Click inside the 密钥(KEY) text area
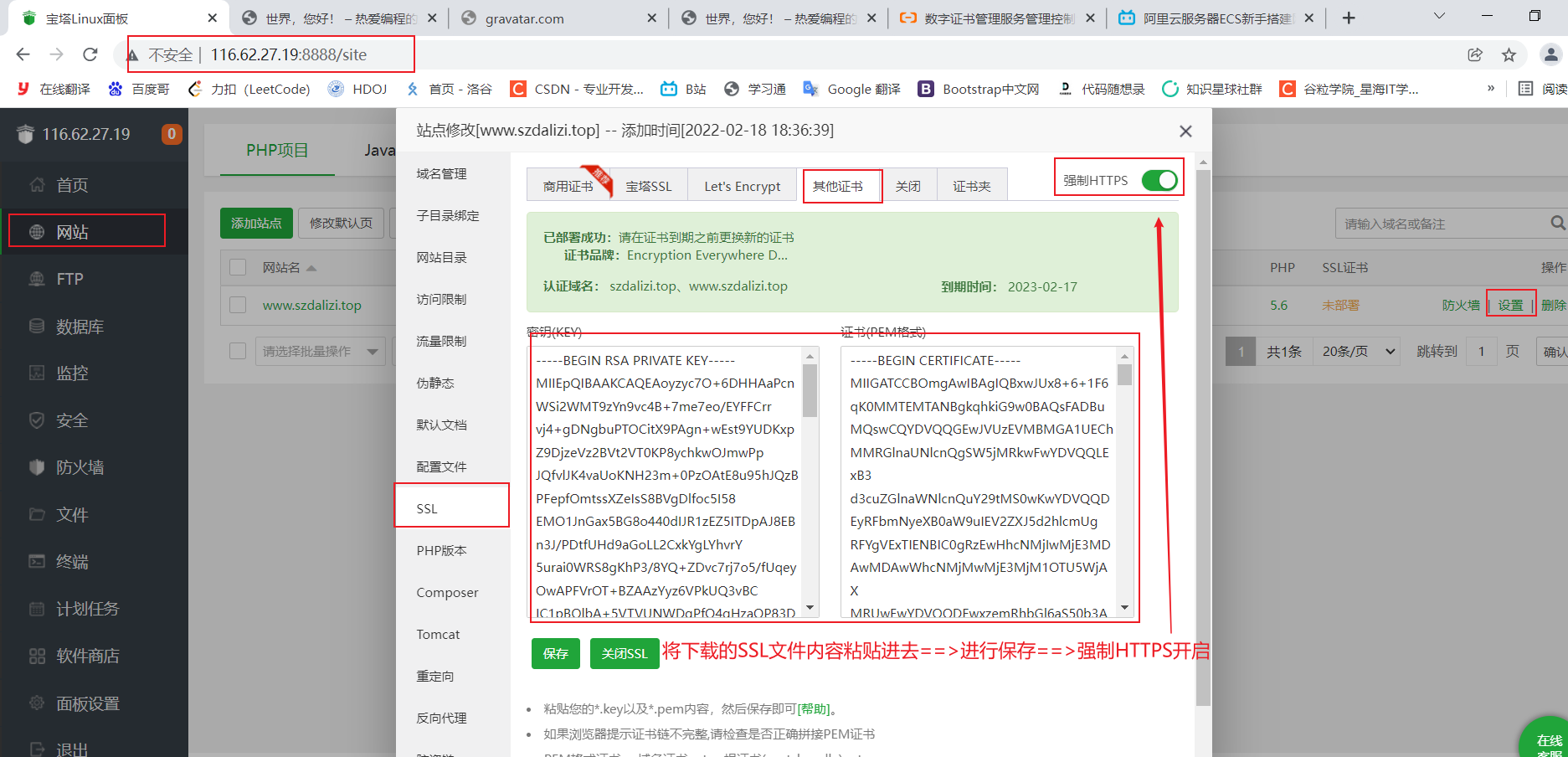This screenshot has width=1568, height=757. (x=666, y=482)
